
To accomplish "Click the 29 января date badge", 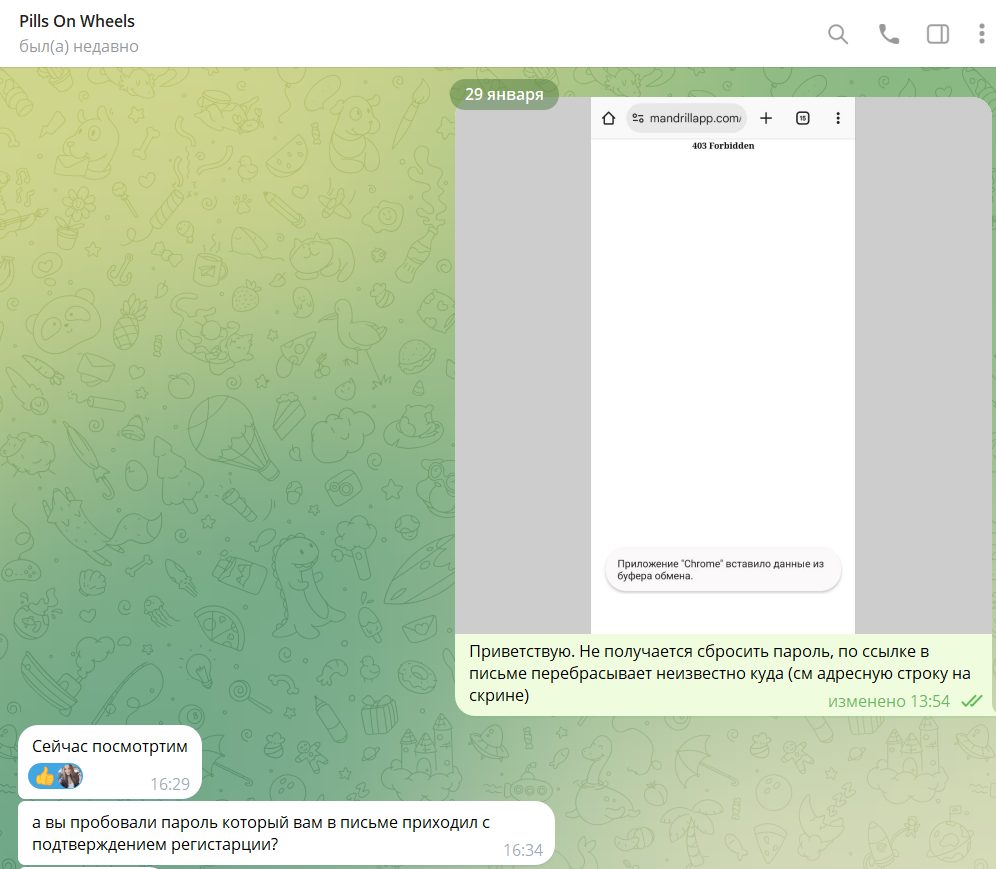I will [504, 94].
